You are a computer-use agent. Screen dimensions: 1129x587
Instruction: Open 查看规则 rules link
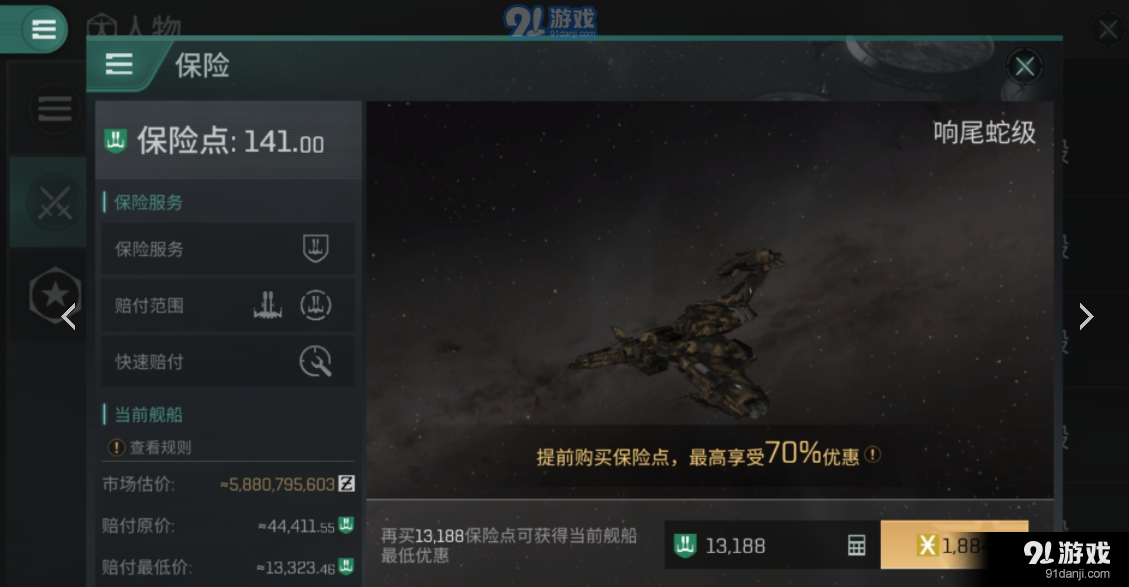coord(150,447)
